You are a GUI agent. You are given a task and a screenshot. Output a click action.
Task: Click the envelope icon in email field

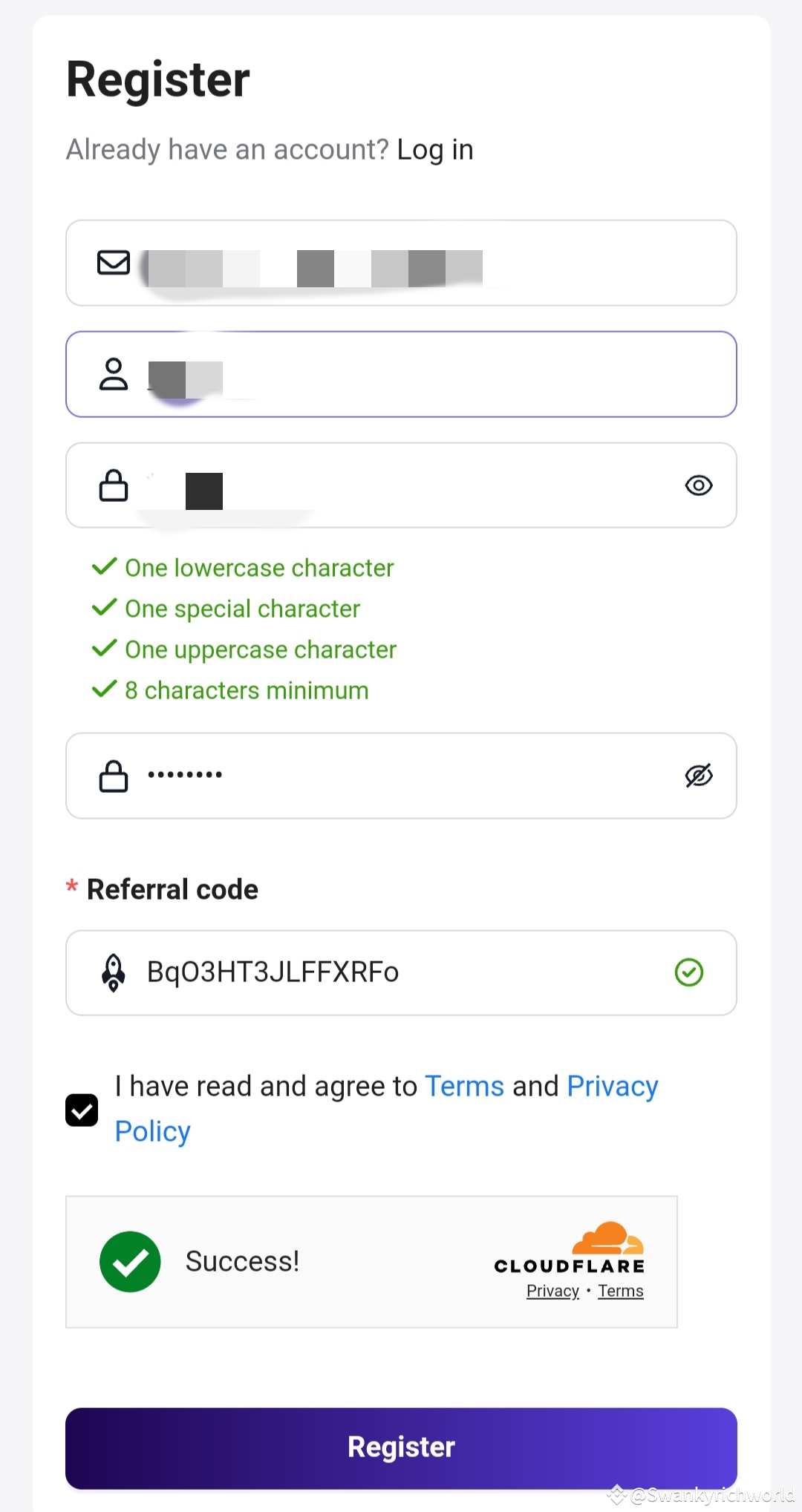point(114,263)
